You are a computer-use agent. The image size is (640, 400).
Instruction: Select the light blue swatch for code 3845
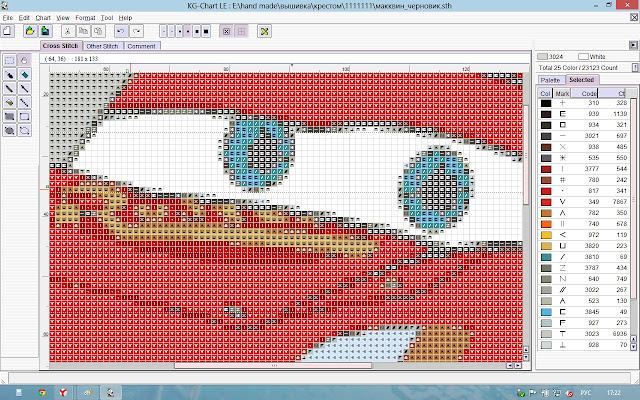pyautogui.click(x=546, y=312)
